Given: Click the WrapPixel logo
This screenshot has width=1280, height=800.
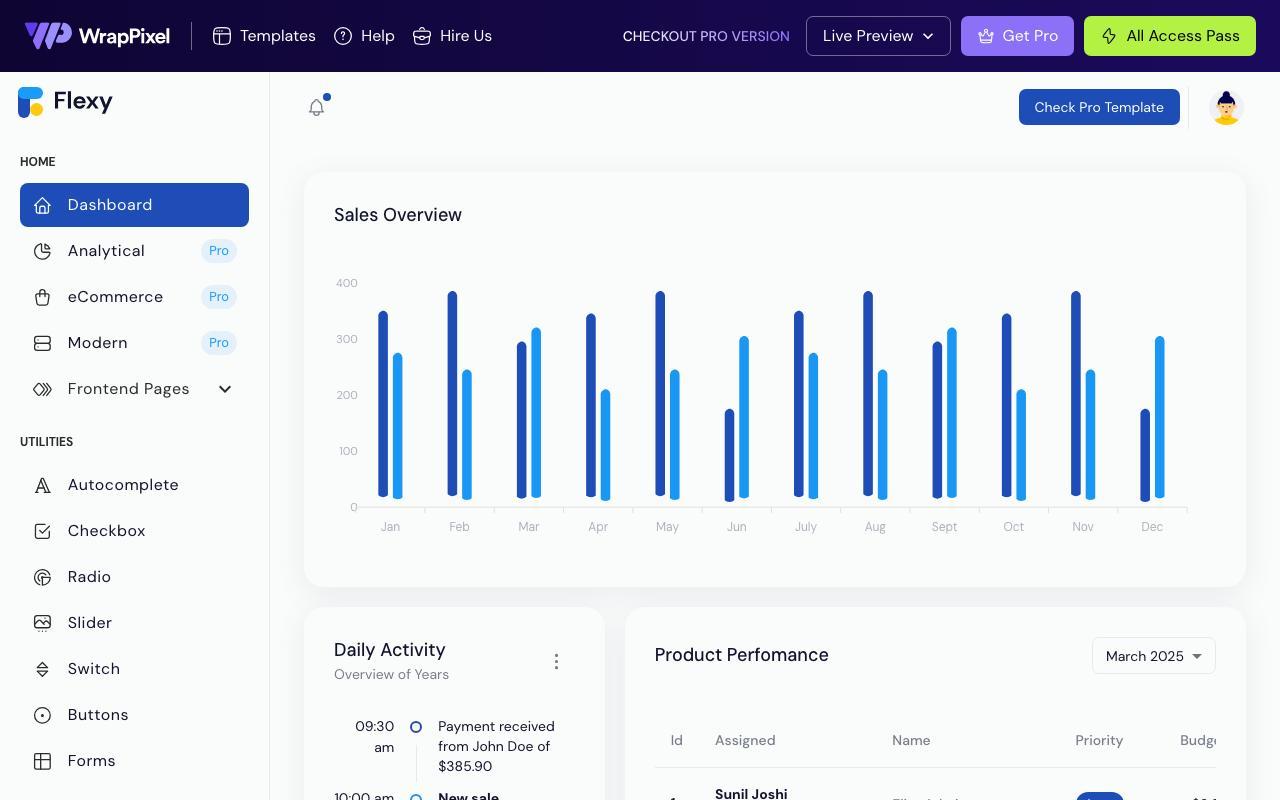Looking at the screenshot, I should tap(97, 36).
